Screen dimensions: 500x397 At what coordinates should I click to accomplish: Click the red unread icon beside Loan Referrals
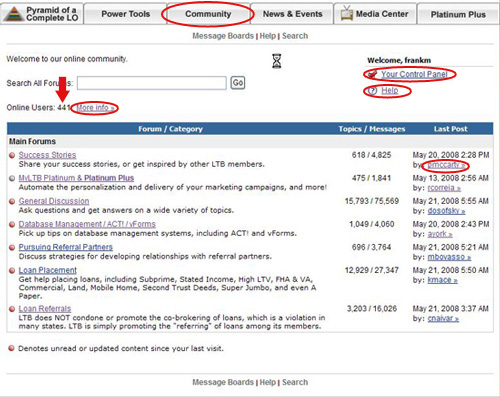(x=12, y=309)
